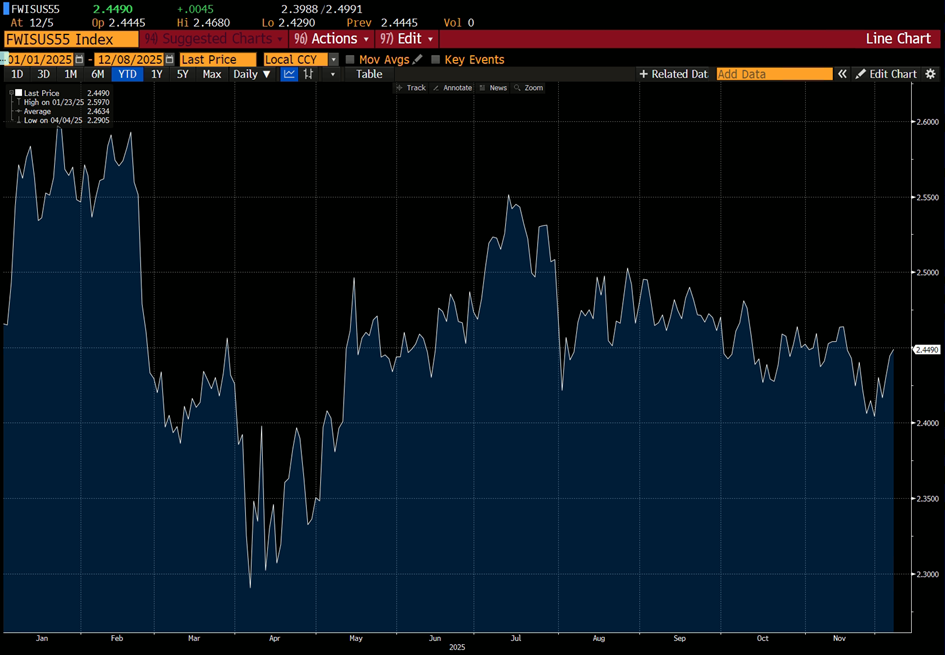Expand the Daily periodicity dropdown

pyautogui.click(x=251, y=74)
